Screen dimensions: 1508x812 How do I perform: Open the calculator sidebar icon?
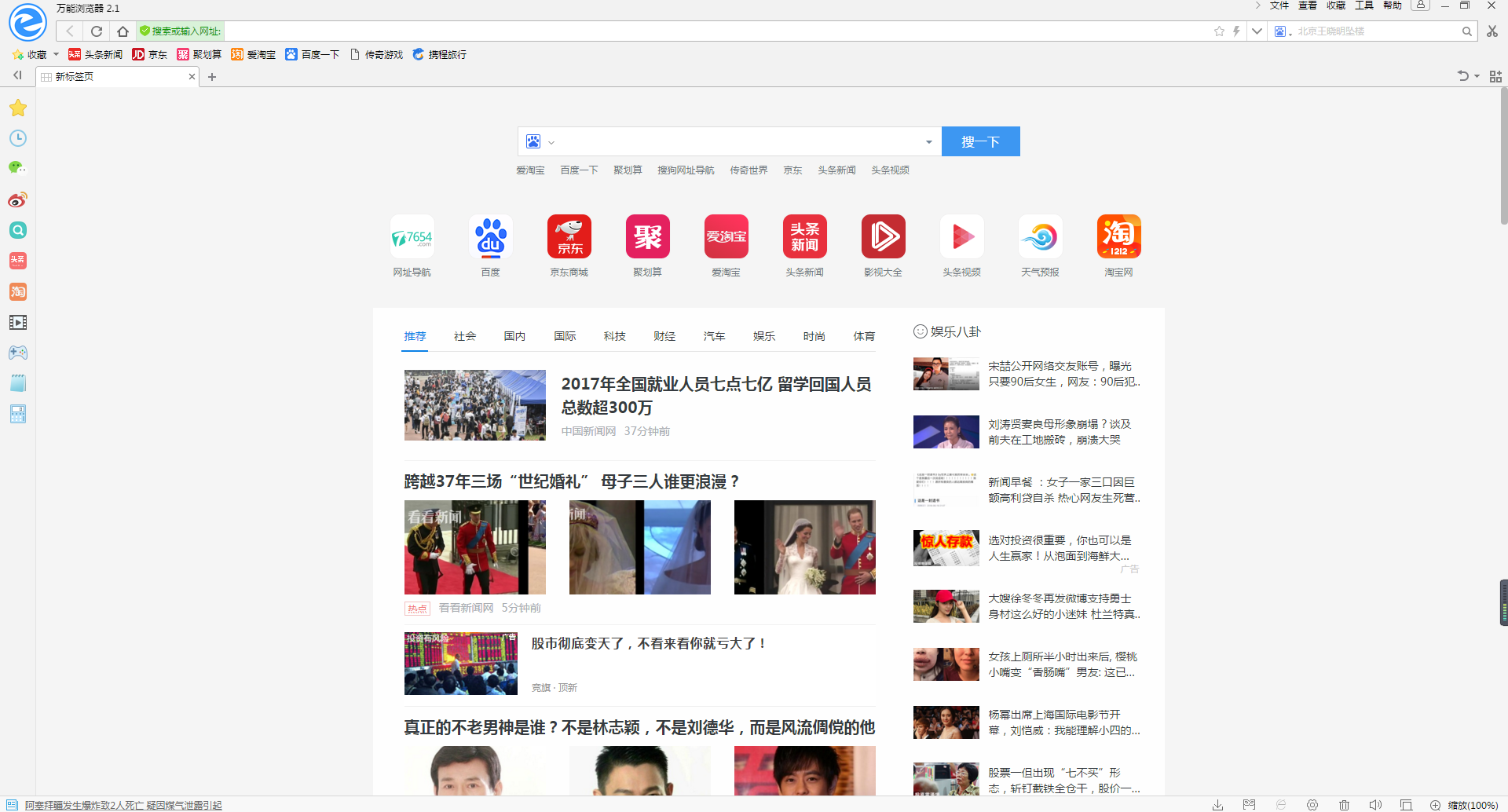pyautogui.click(x=18, y=414)
